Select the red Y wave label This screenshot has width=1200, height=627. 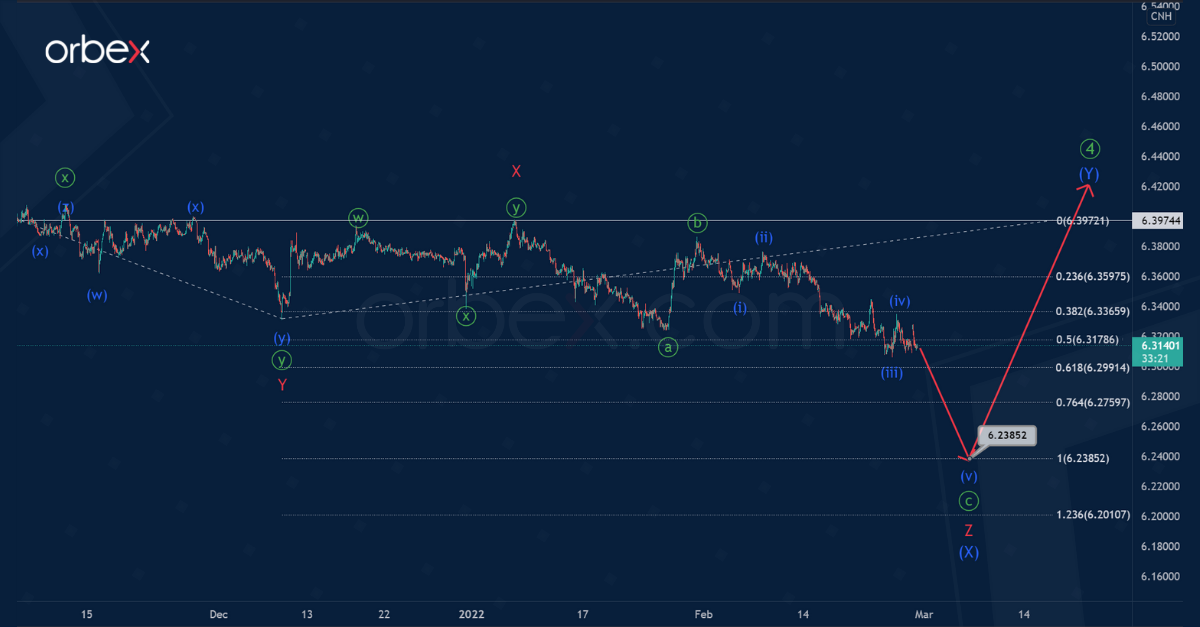click(x=282, y=385)
